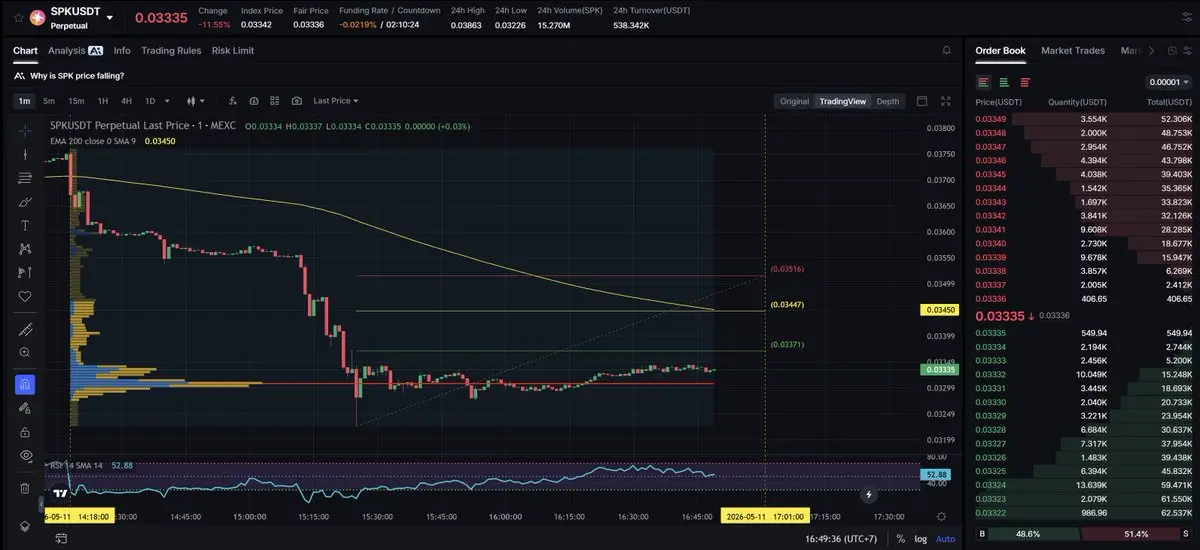Image resolution: width=1200 pixels, height=550 pixels.
Task: Show both bids and asks order book view
Action: [984, 82]
